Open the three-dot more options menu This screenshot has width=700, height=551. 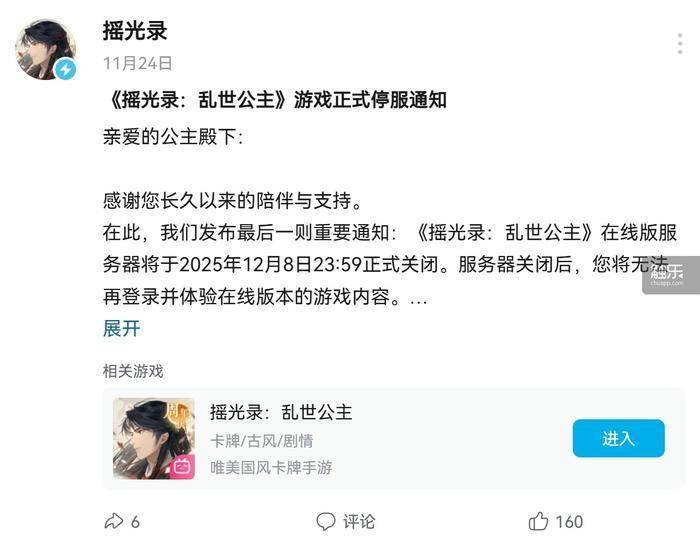click(679, 44)
